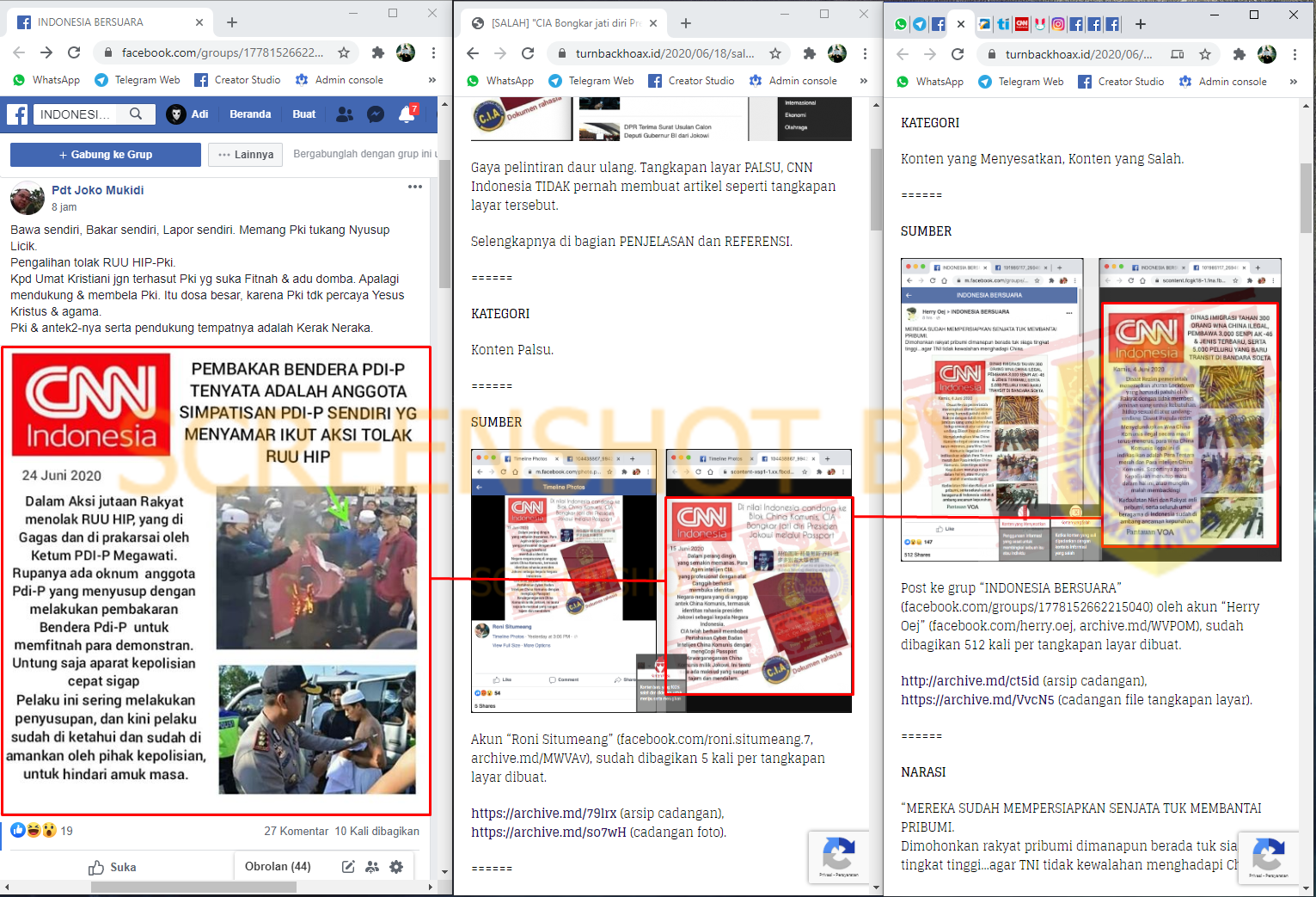This screenshot has width=1316, height=897.
Task: Open Facebook friend requests icon
Action: (x=345, y=114)
